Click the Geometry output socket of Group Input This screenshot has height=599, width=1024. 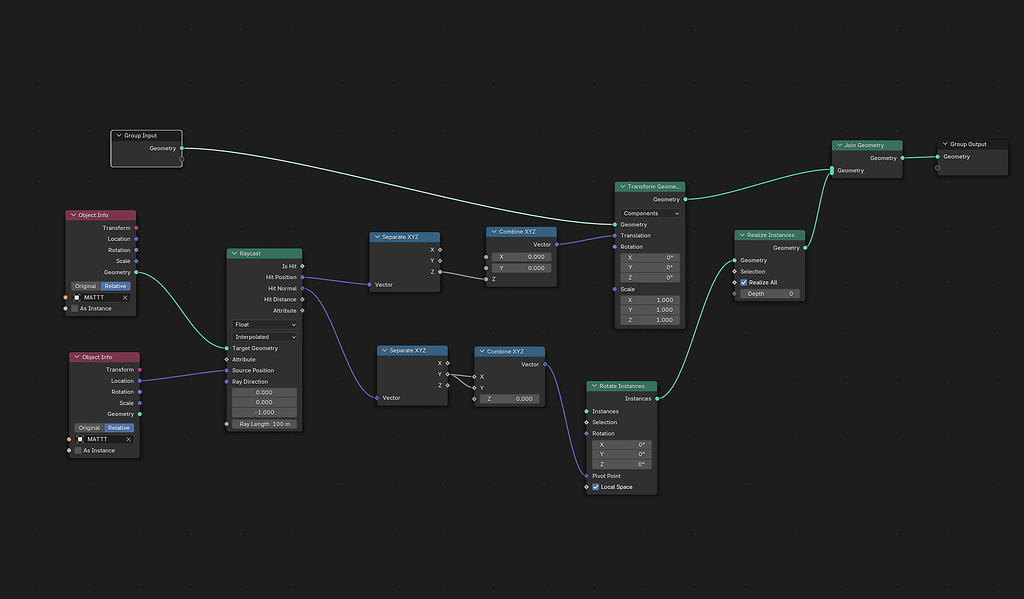pyautogui.click(x=182, y=148)
